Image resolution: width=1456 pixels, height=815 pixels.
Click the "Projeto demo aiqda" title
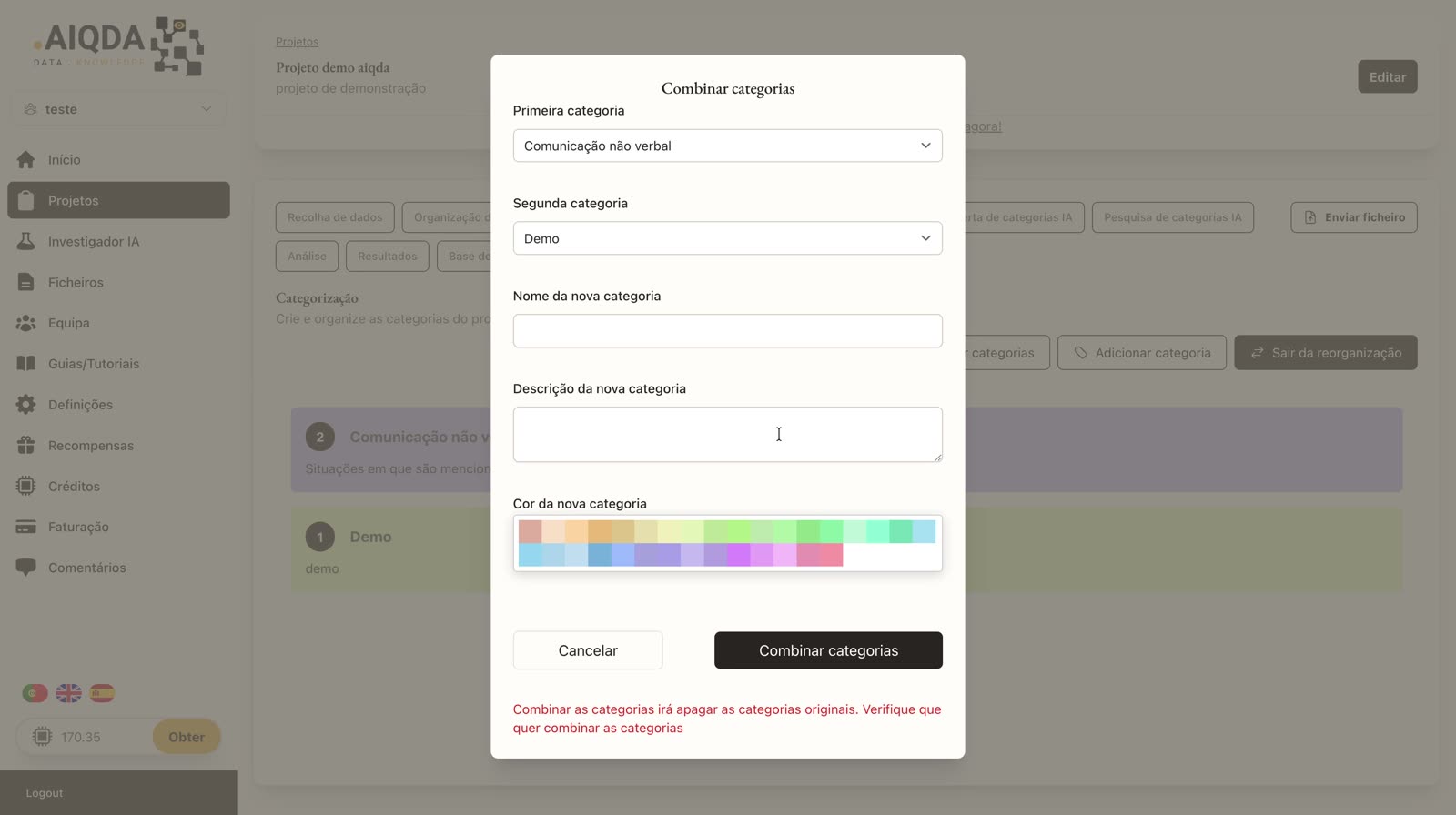(x=332, y=67)
